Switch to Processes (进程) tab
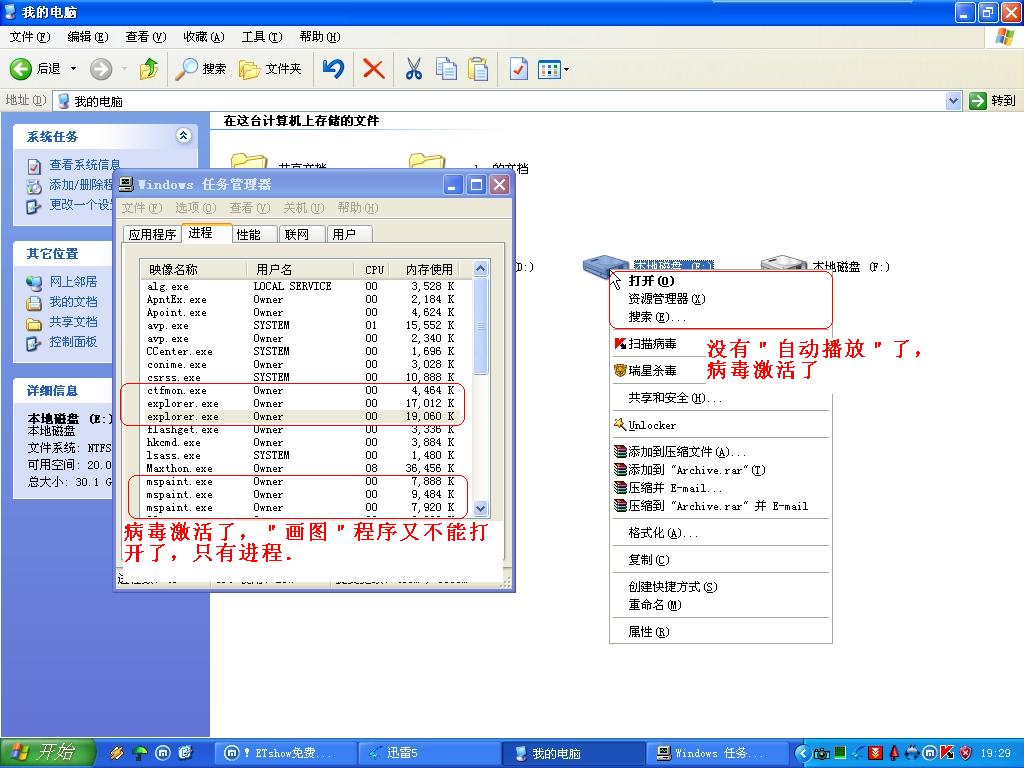1024x768 pixels. (x=206, y=232)
